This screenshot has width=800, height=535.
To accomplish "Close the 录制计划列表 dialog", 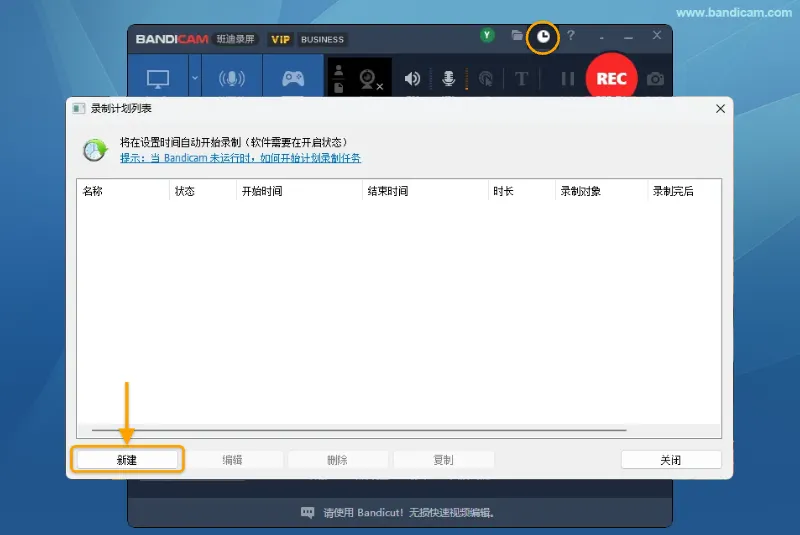I will click(x=720, y=109).
